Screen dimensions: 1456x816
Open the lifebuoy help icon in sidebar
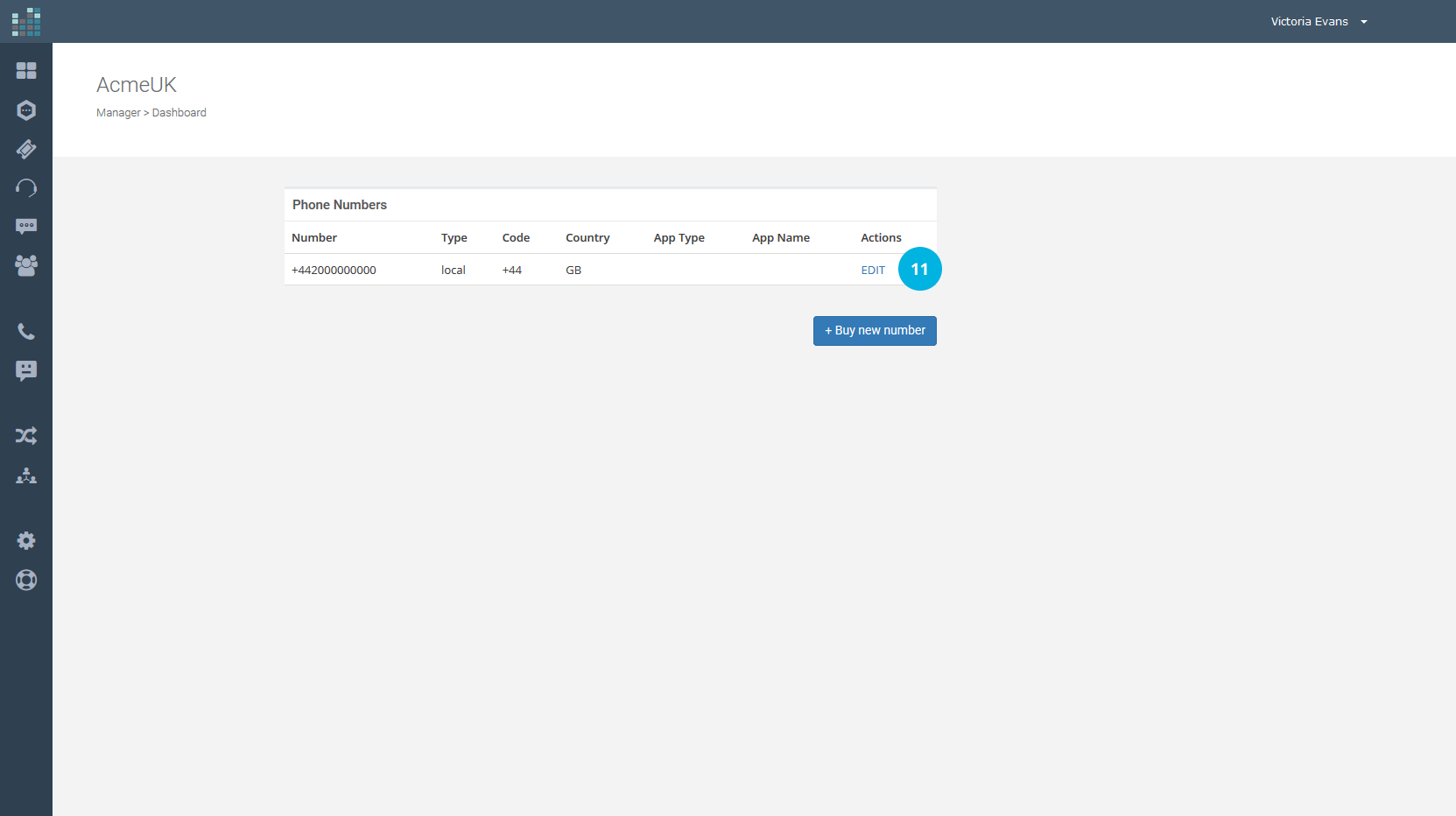point(26,580)
